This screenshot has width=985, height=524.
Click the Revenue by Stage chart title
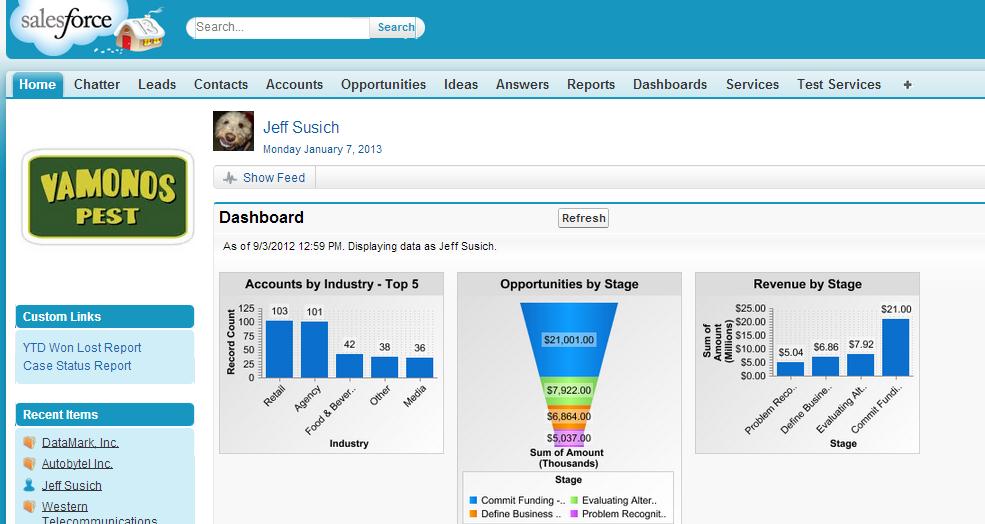(x=807, y=284)
